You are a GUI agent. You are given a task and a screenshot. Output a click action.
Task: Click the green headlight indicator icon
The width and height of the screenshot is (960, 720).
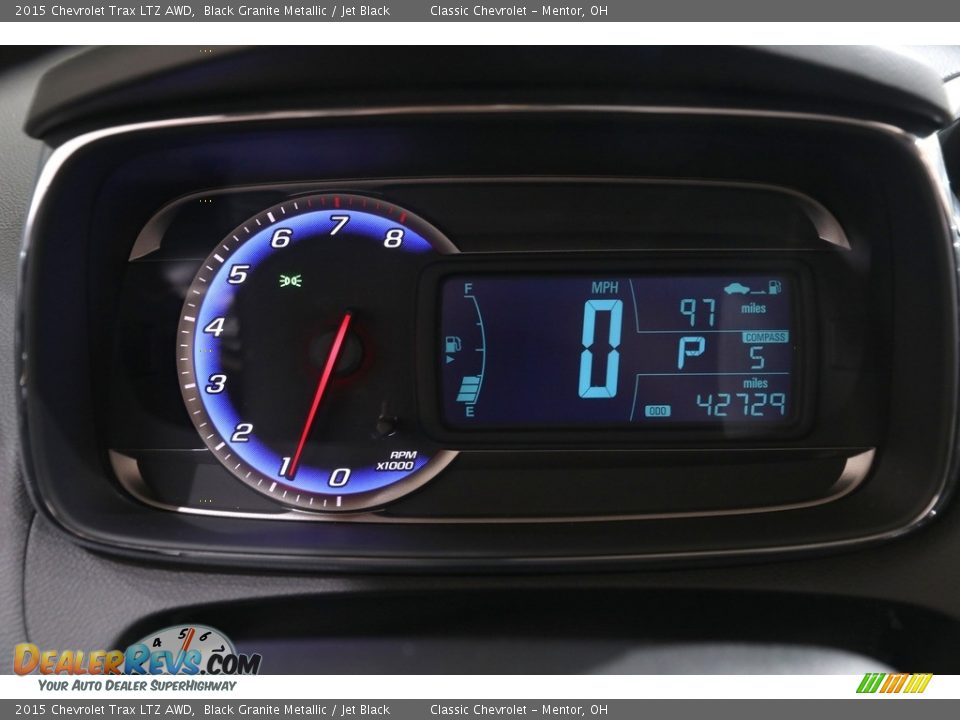coord(290,280)
